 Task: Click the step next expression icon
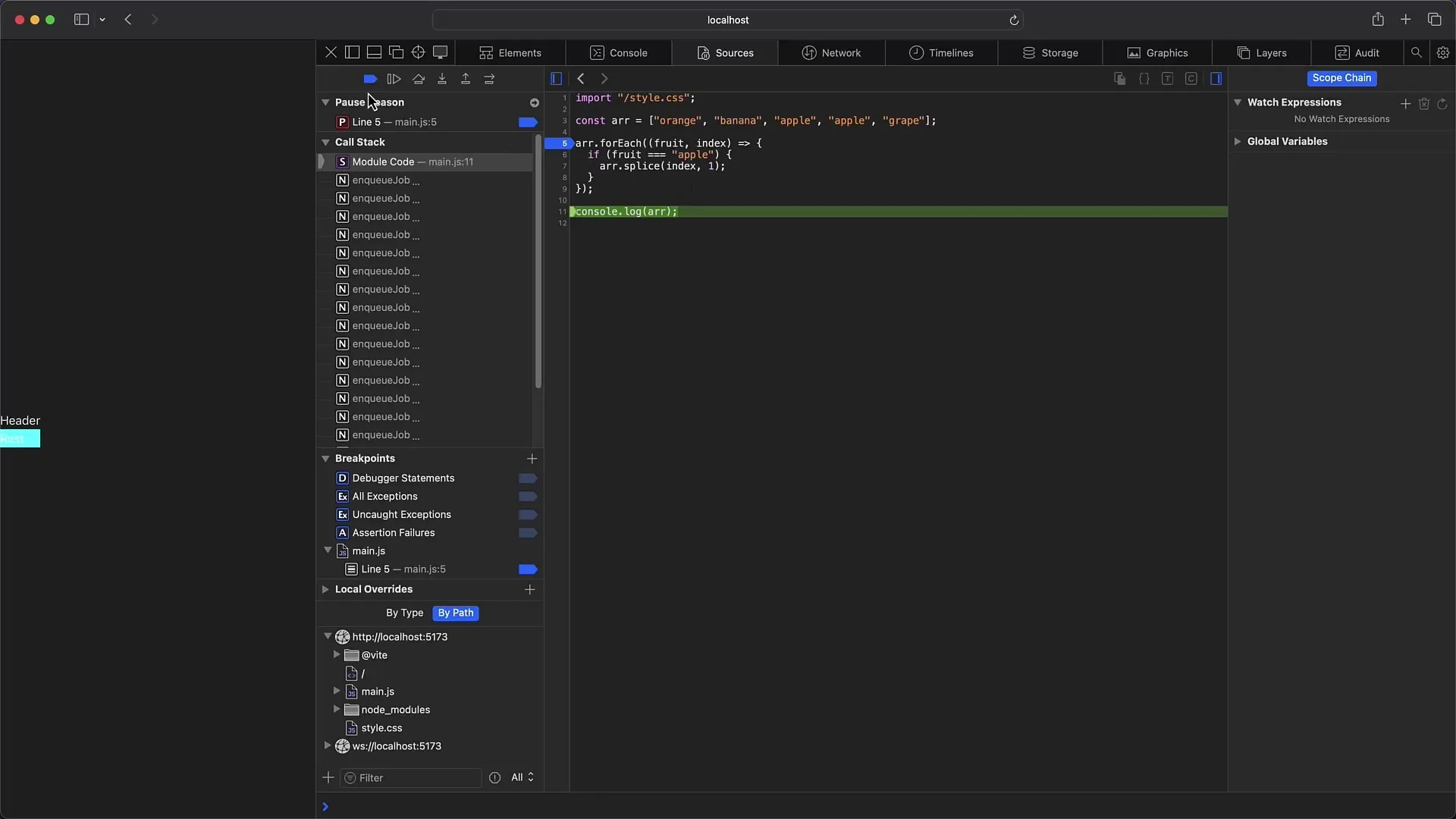pyautogui.click(x=489, y=79)
